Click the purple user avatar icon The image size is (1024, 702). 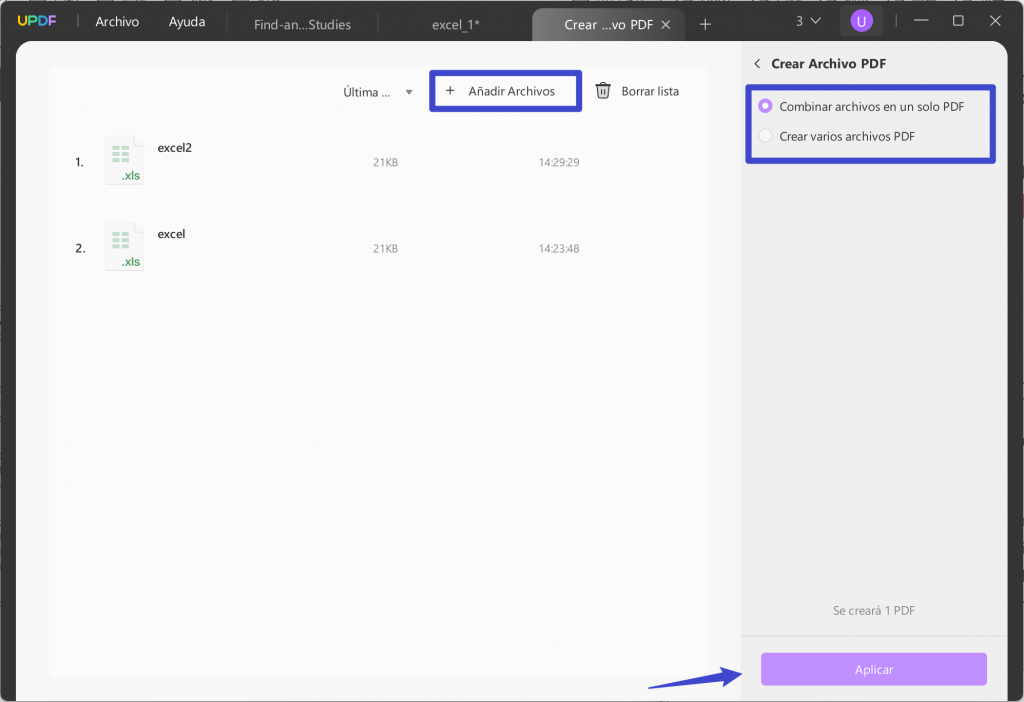tap(861, 20)
